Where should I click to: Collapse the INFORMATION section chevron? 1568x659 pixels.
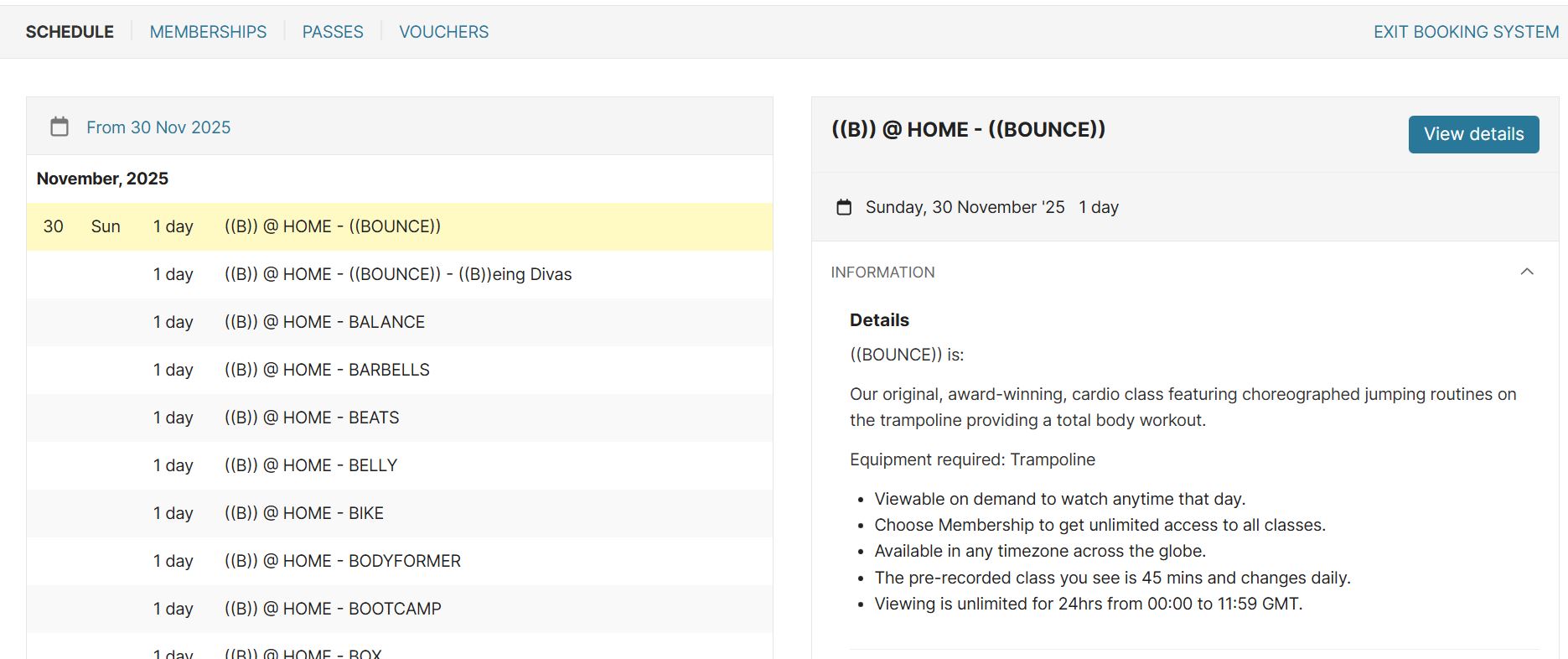[x=1527, y=272]
